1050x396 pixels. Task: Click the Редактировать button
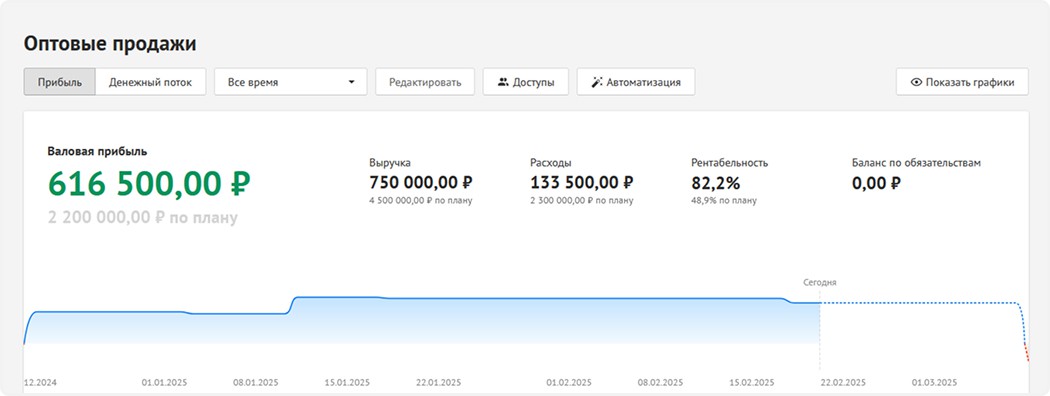425,82
